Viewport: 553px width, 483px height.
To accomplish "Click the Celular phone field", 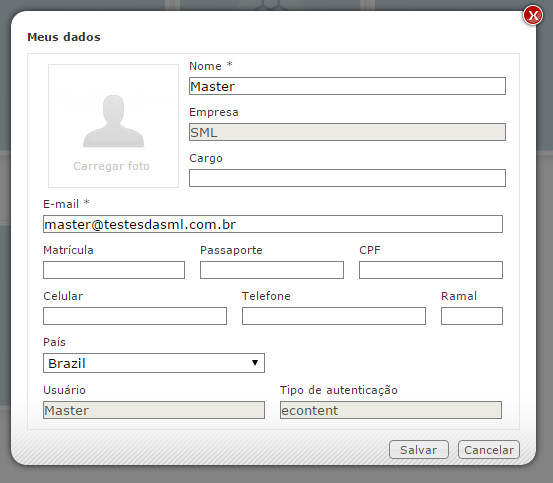I will pyautogui.click(x=135, y=316).
